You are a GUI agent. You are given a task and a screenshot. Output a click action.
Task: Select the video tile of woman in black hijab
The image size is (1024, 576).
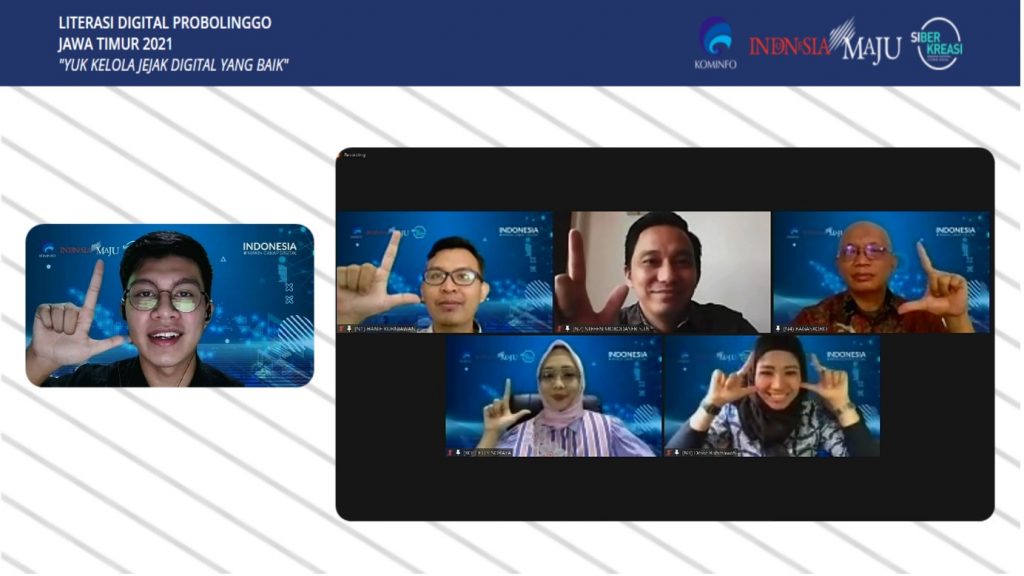(771, 396)
